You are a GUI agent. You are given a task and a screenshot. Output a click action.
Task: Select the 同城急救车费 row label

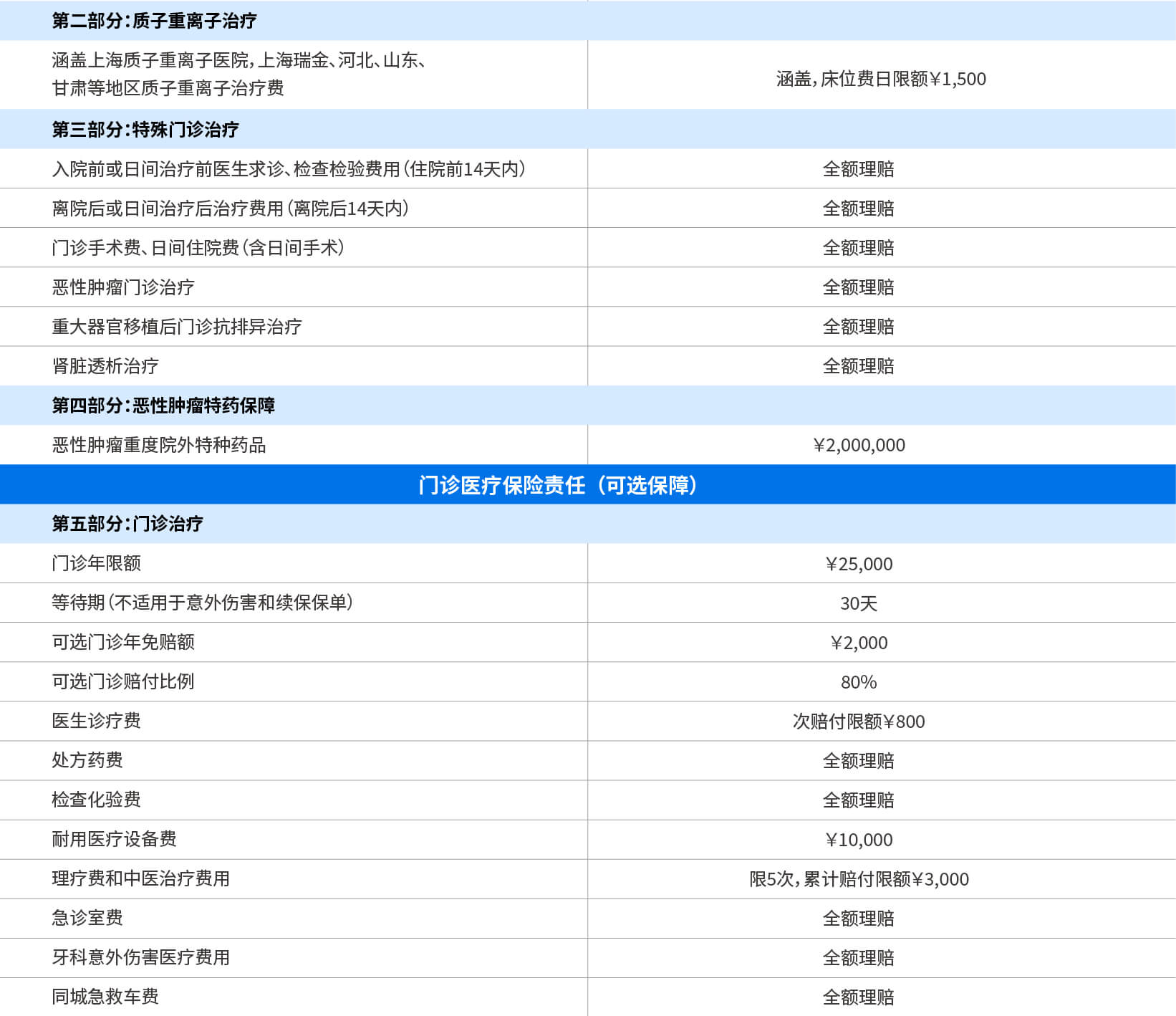click(105, 997)
